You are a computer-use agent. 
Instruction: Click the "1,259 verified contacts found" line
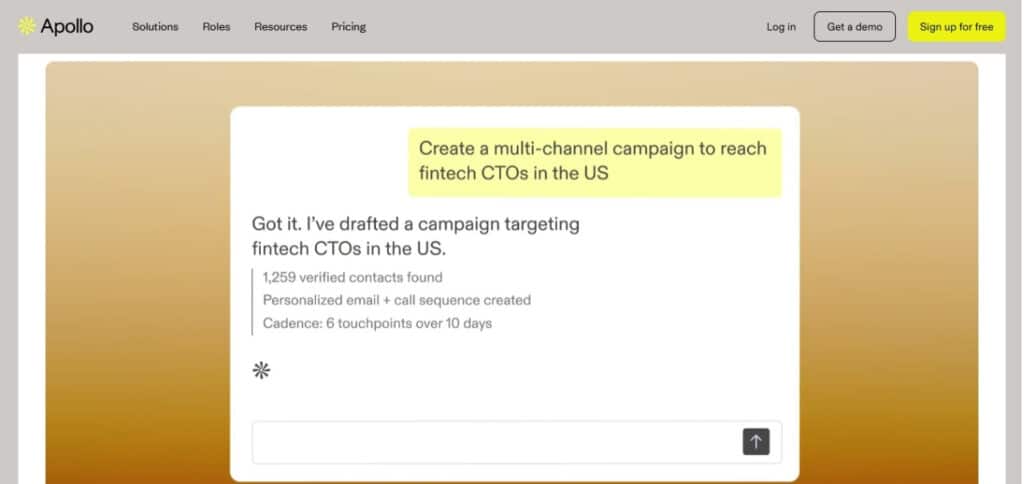pos(352,277)
